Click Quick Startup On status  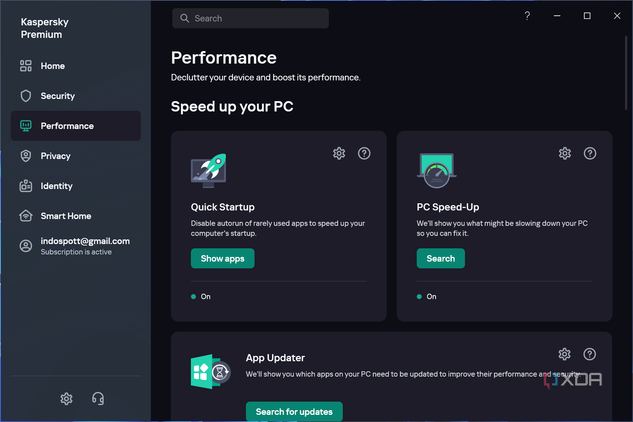[201, 296]
